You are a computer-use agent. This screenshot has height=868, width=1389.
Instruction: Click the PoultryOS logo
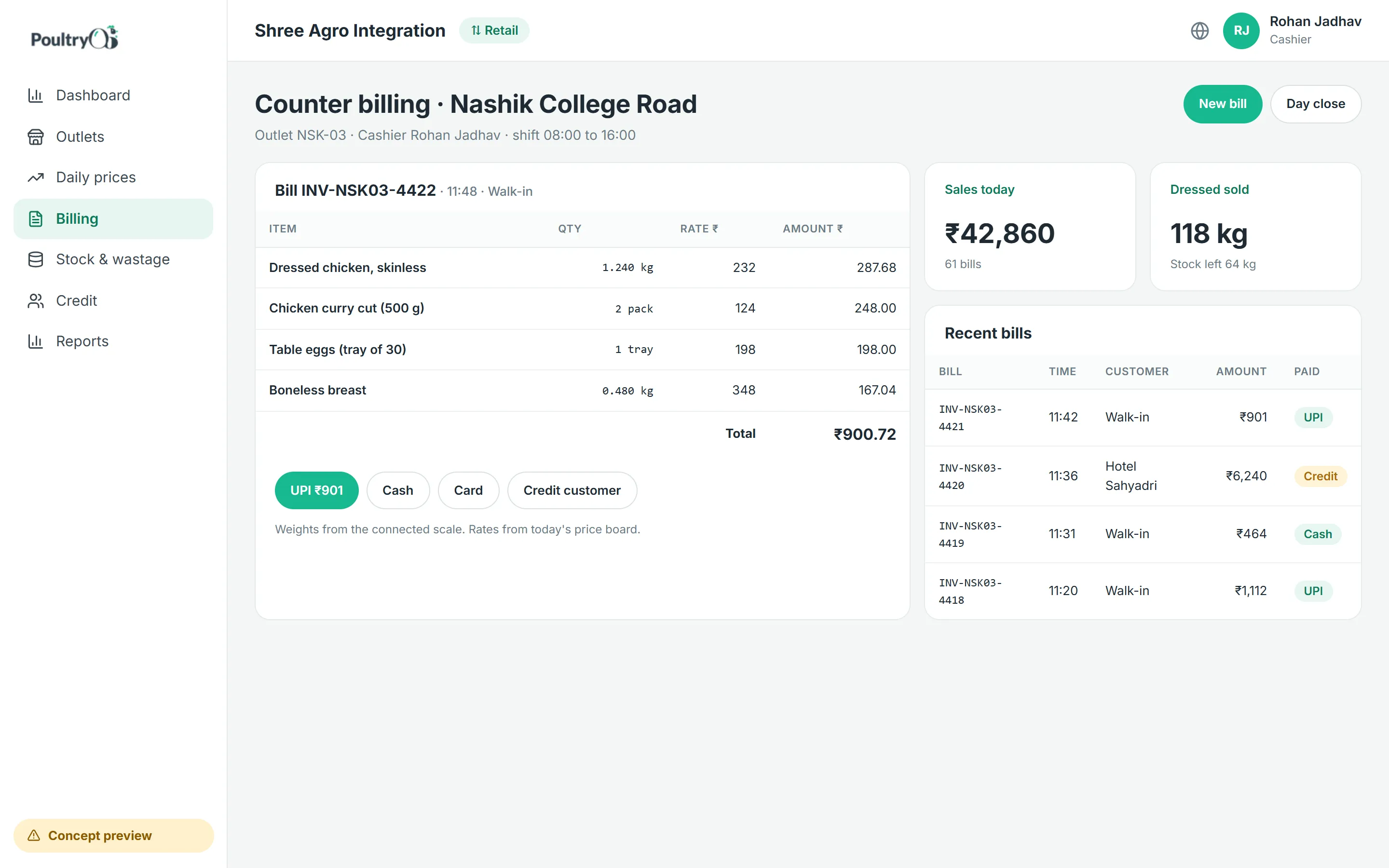tap(75, 38)
